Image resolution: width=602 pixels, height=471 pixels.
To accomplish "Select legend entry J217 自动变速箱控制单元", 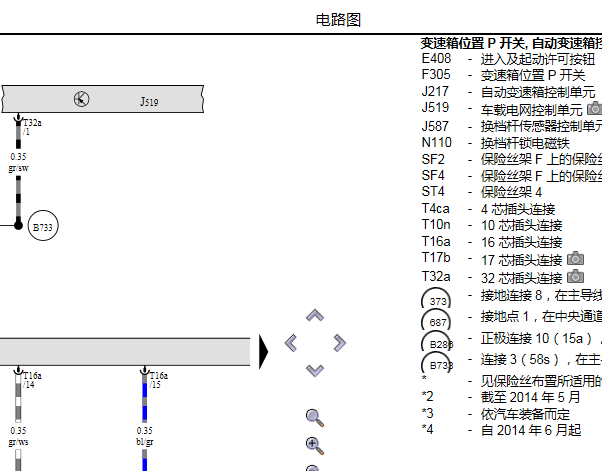I will pyautogui.click(x=508, y=92).
